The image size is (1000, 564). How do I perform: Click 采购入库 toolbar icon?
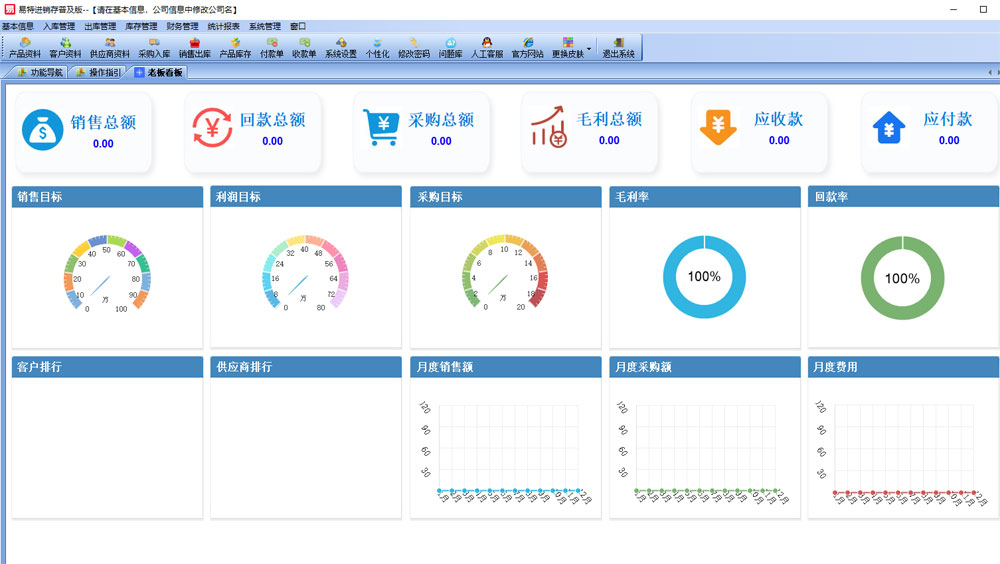tap(154, 48)
